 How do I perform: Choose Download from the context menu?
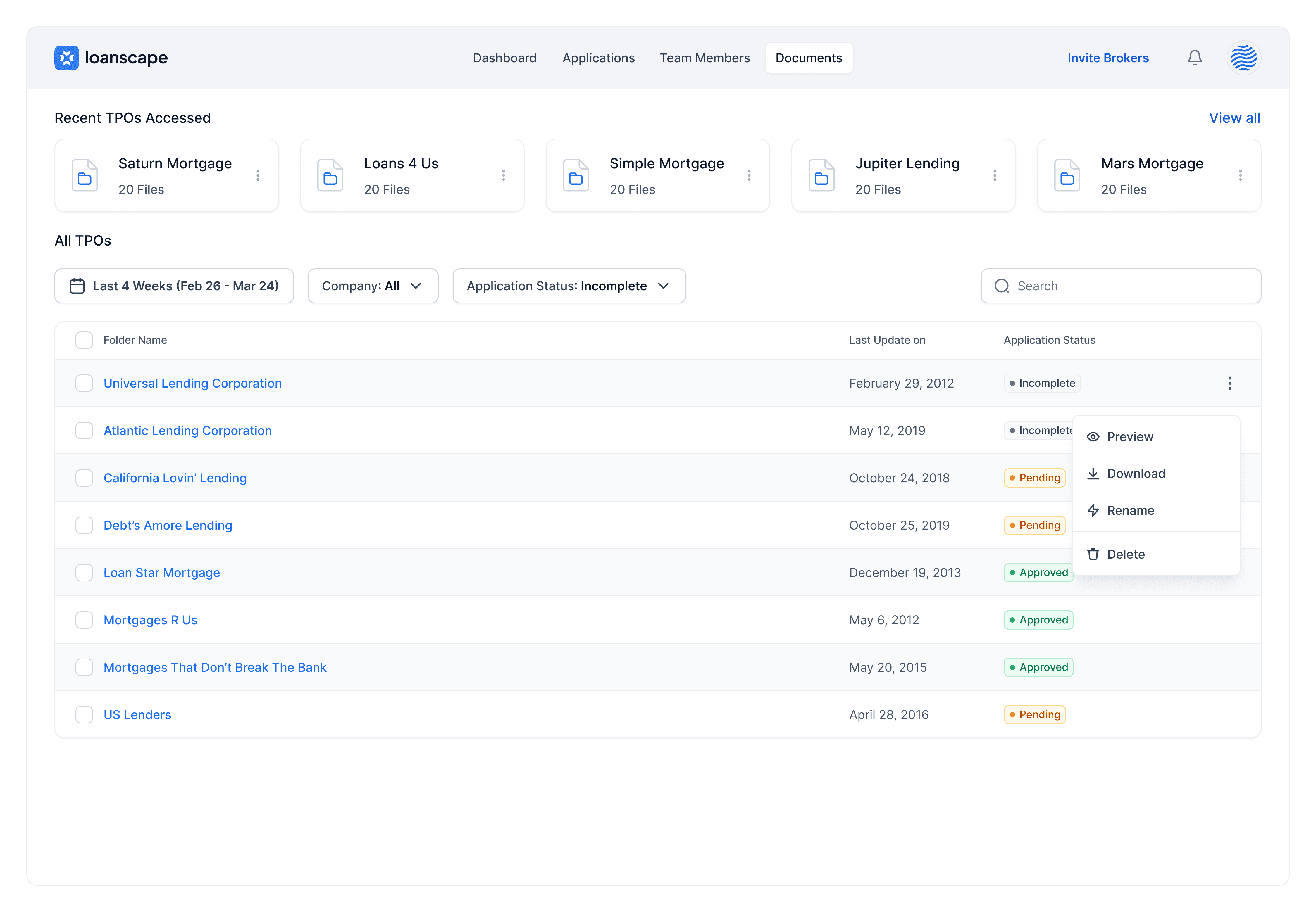(x=1135, y=474)
